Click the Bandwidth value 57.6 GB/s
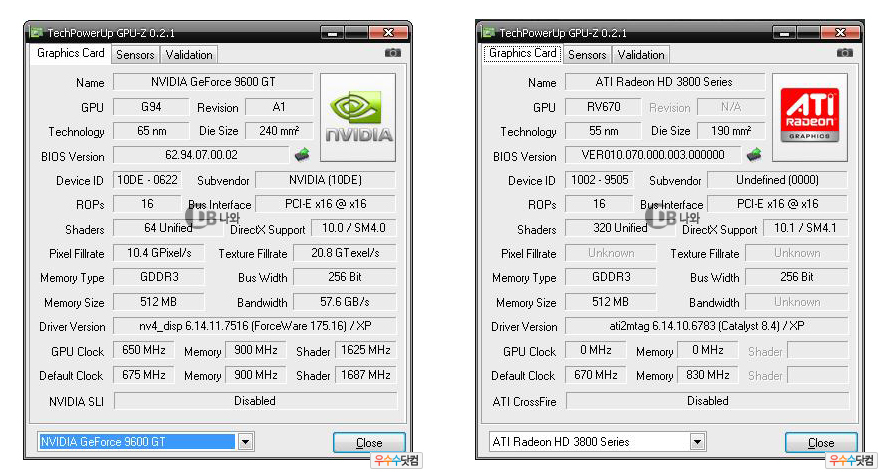This screenshot has height=476, width=888. pos(345,302)
